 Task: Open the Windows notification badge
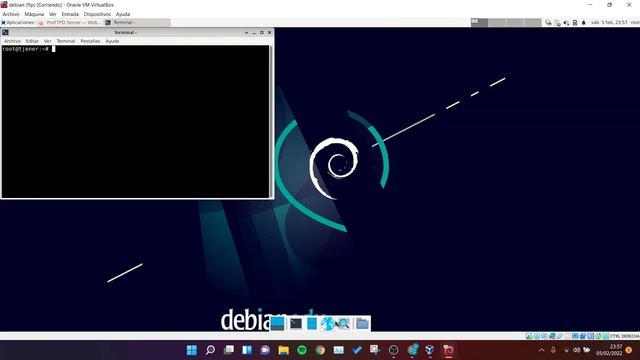pos(629,350)
